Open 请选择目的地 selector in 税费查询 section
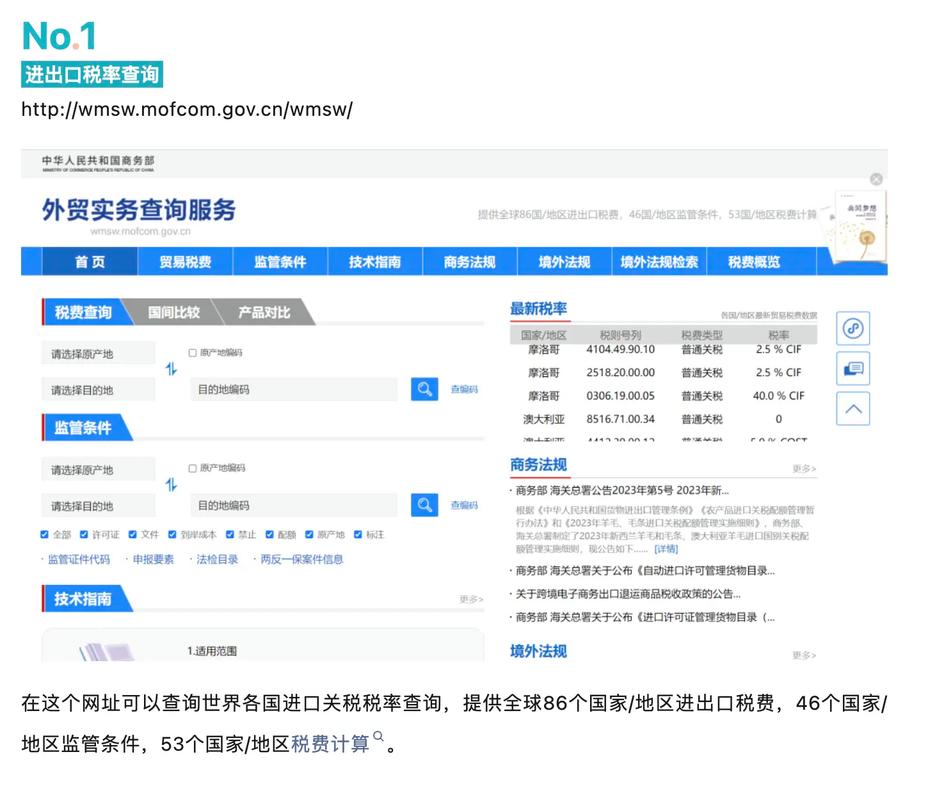 [98, 390]
